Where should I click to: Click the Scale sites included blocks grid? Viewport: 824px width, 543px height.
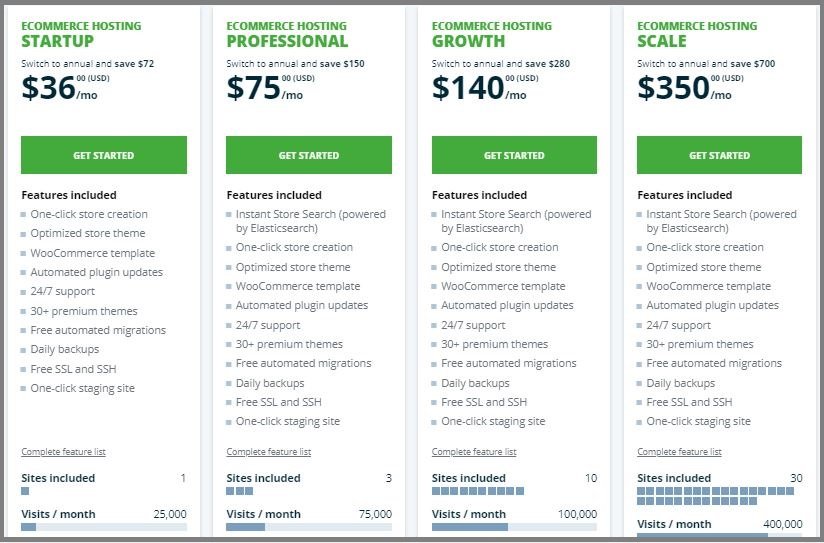pos(715,496)
